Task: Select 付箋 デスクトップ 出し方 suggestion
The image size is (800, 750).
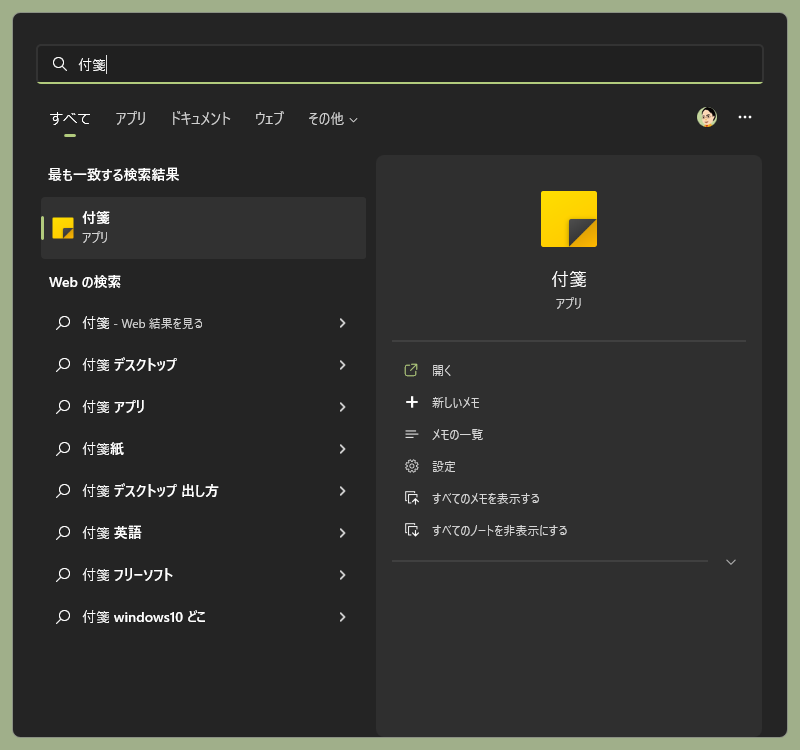Action: pyautogui.click(x=204, y=491)
